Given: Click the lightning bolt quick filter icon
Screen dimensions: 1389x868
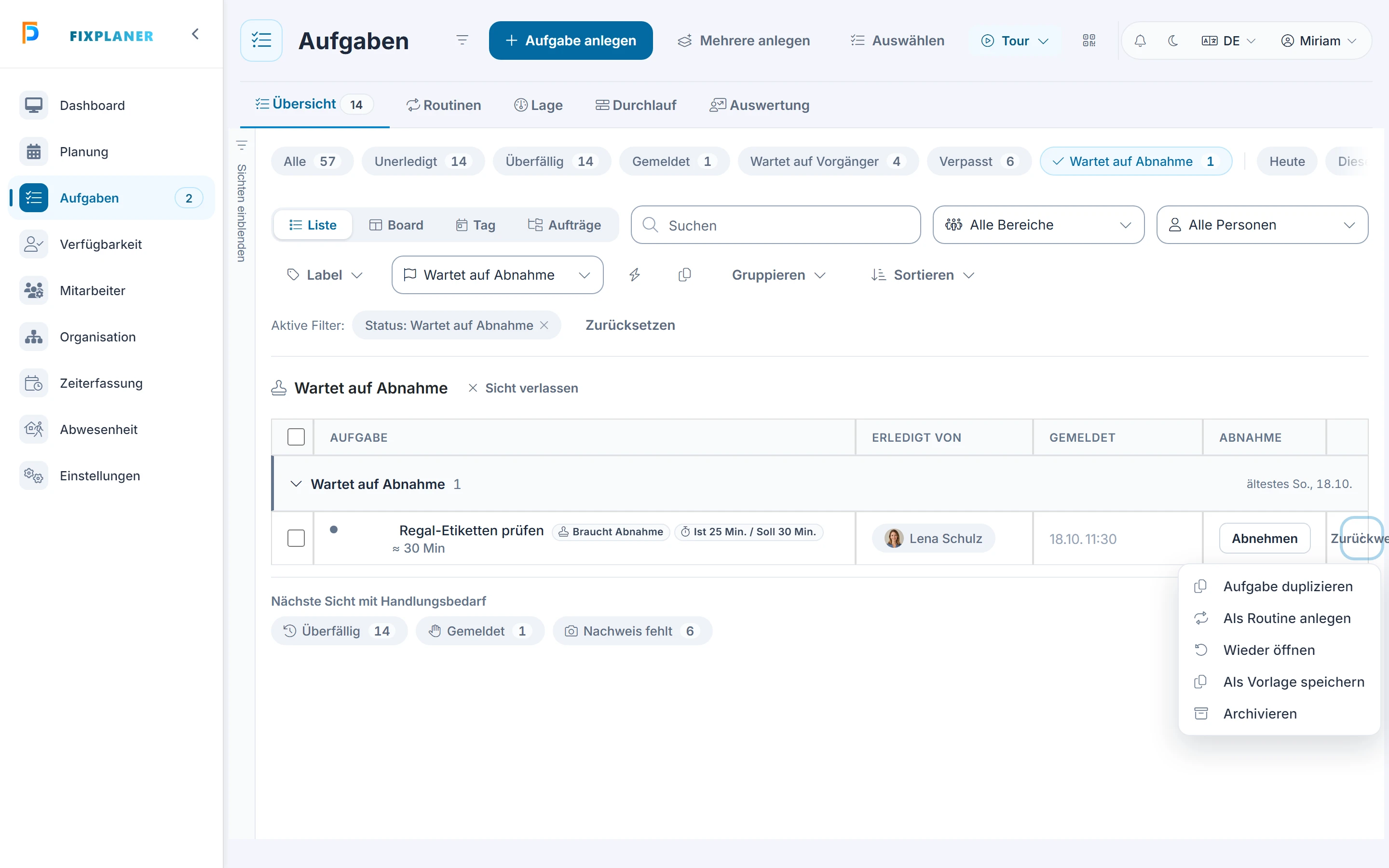Looking at the screenshot, I should click(x=635, y=275).
